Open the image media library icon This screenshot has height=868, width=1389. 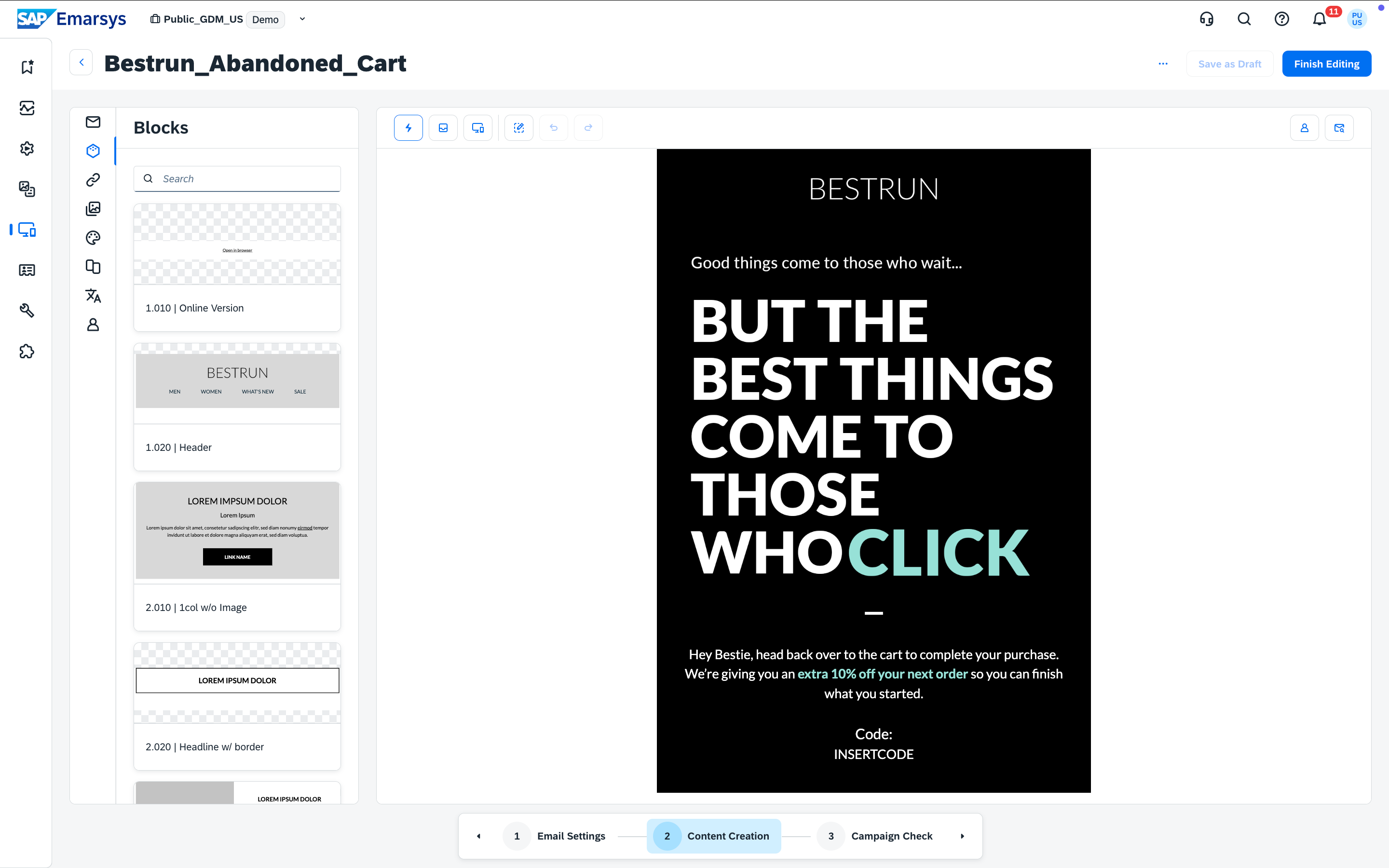tap(93, 208)
